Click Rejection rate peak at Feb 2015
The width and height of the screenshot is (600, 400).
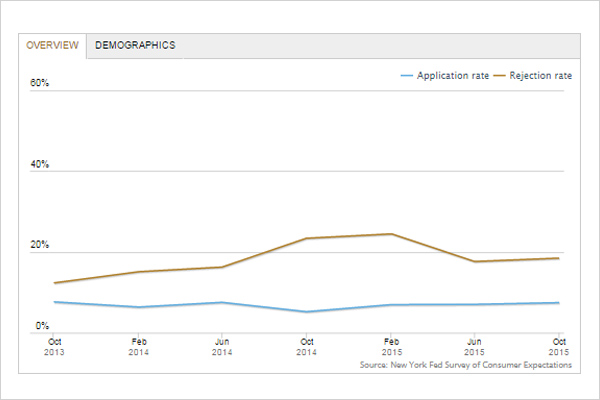(390, 234)
